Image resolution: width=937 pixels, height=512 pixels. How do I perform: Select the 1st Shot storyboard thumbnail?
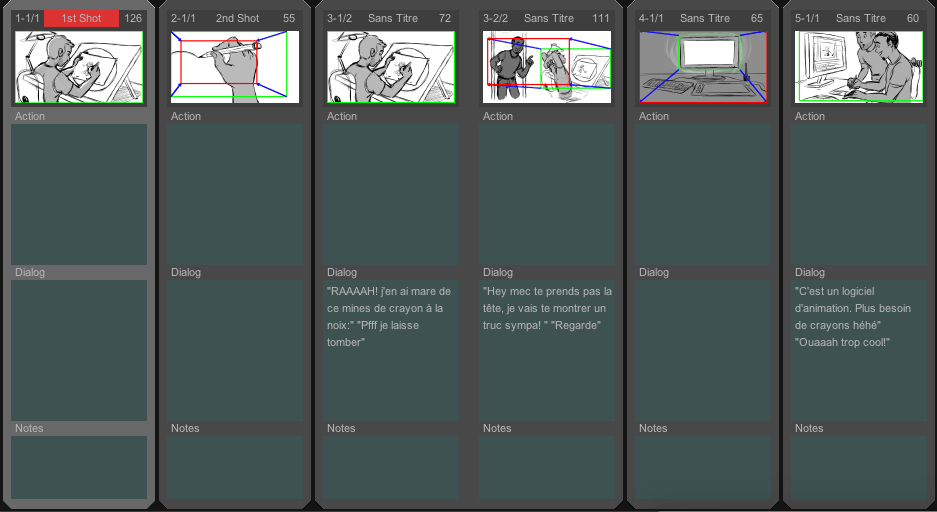tap(79, 67)
